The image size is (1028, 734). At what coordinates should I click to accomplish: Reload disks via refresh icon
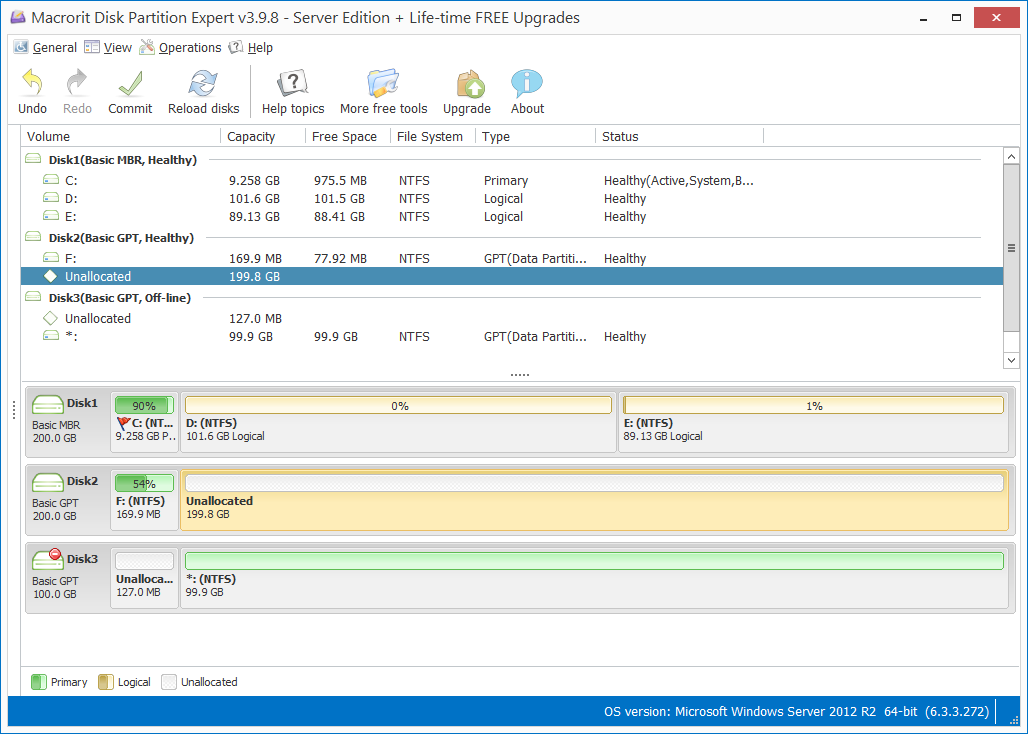tap(203, 83)
